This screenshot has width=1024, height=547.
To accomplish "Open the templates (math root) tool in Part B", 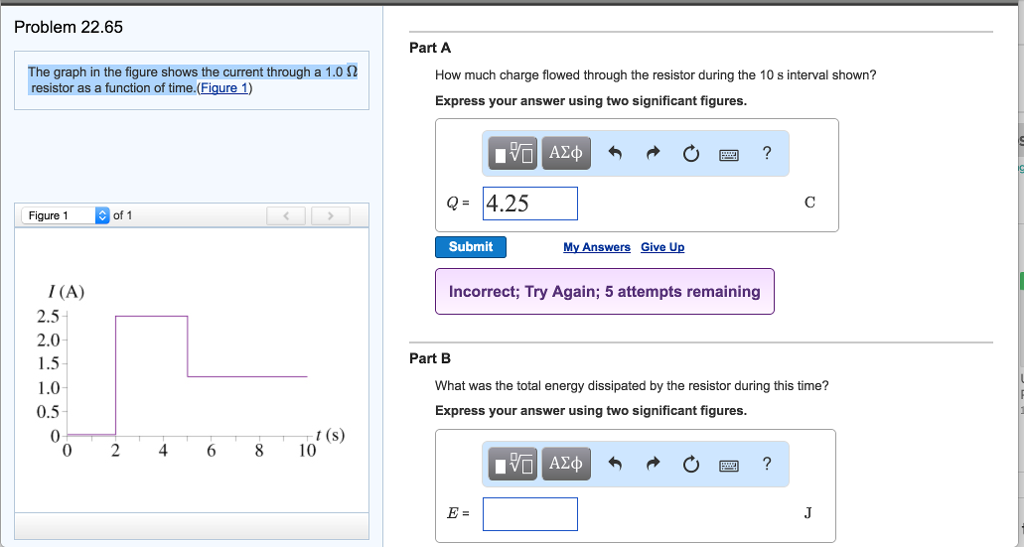I will [x=513, y=464].
